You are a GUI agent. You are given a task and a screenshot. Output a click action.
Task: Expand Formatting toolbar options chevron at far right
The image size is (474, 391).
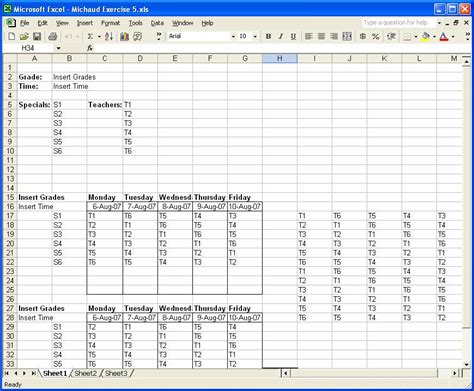[467, 36]
